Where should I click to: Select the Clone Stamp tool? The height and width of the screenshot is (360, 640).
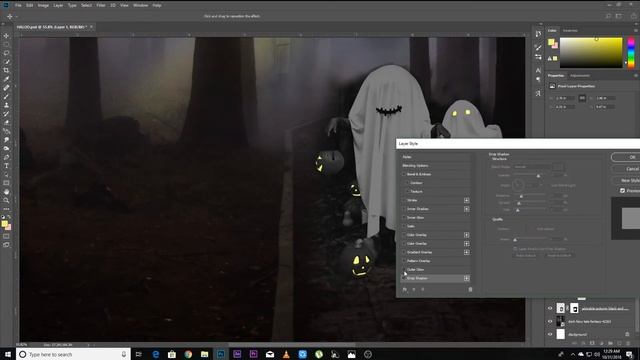click(6, 105)
